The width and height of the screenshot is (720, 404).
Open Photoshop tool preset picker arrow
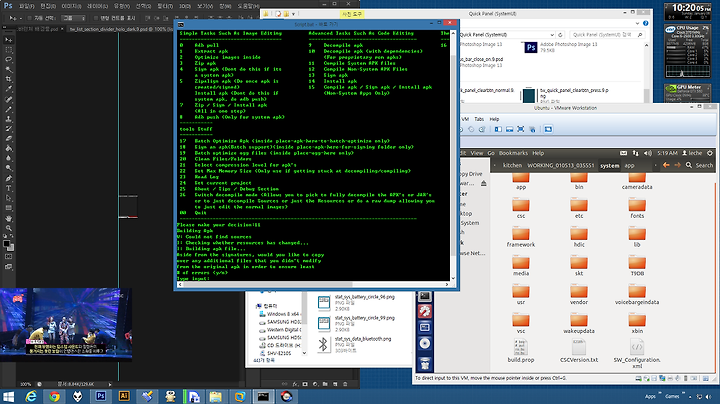(x=20, y=18)
